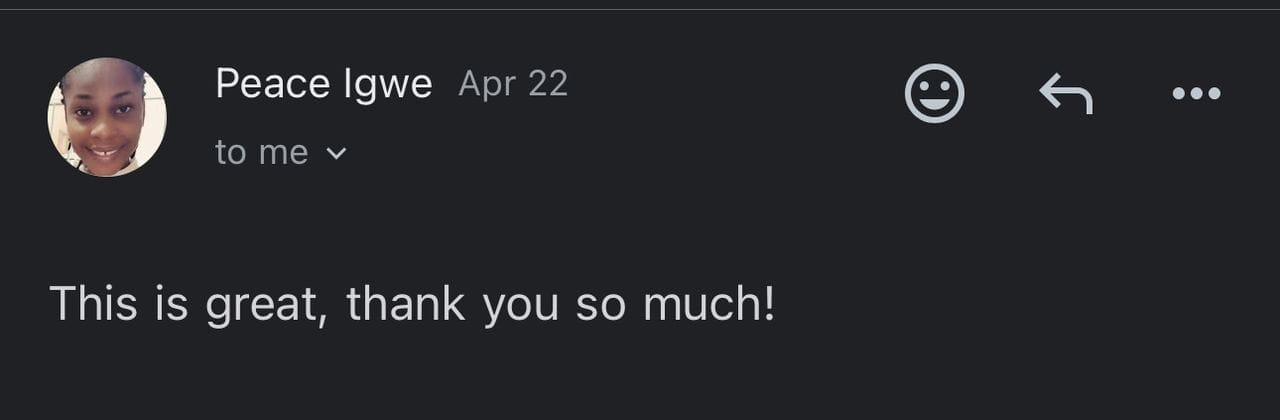This screenshot has width=1280, height=420.
Task: Tap the smiley face icon
Action: tap(934, 94)
